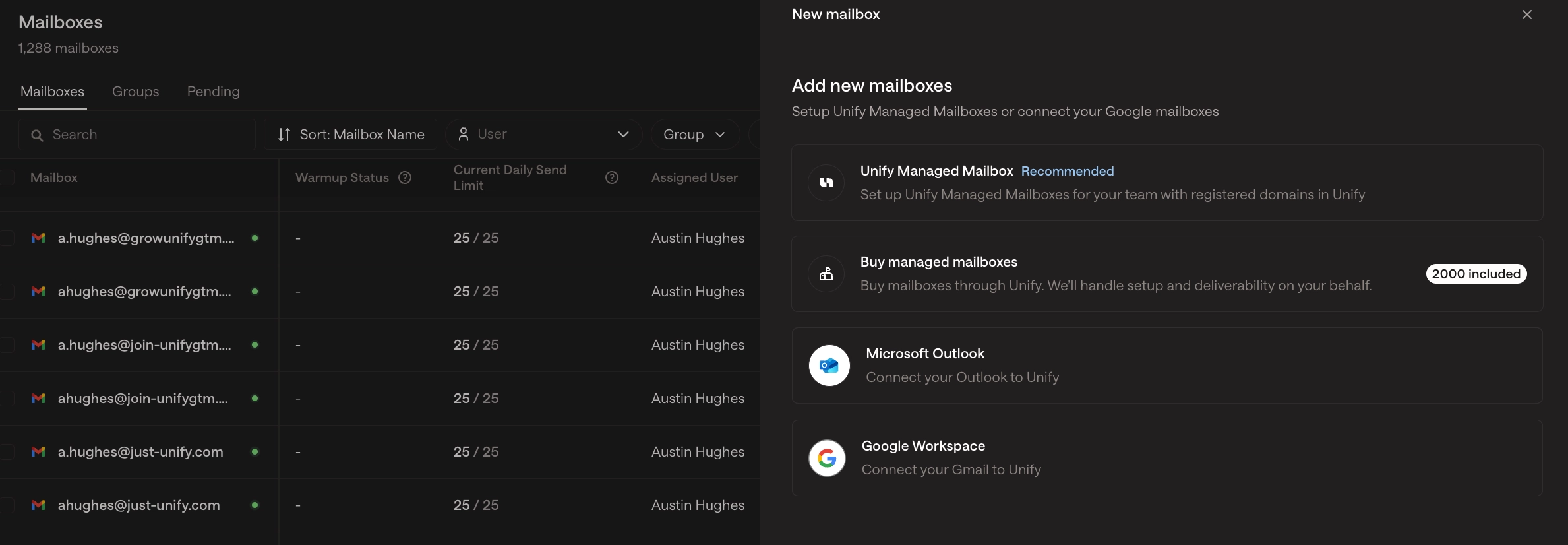Open the Group filter dropdown
This screenshot has height=545, width=1568.
pos(695,135)
